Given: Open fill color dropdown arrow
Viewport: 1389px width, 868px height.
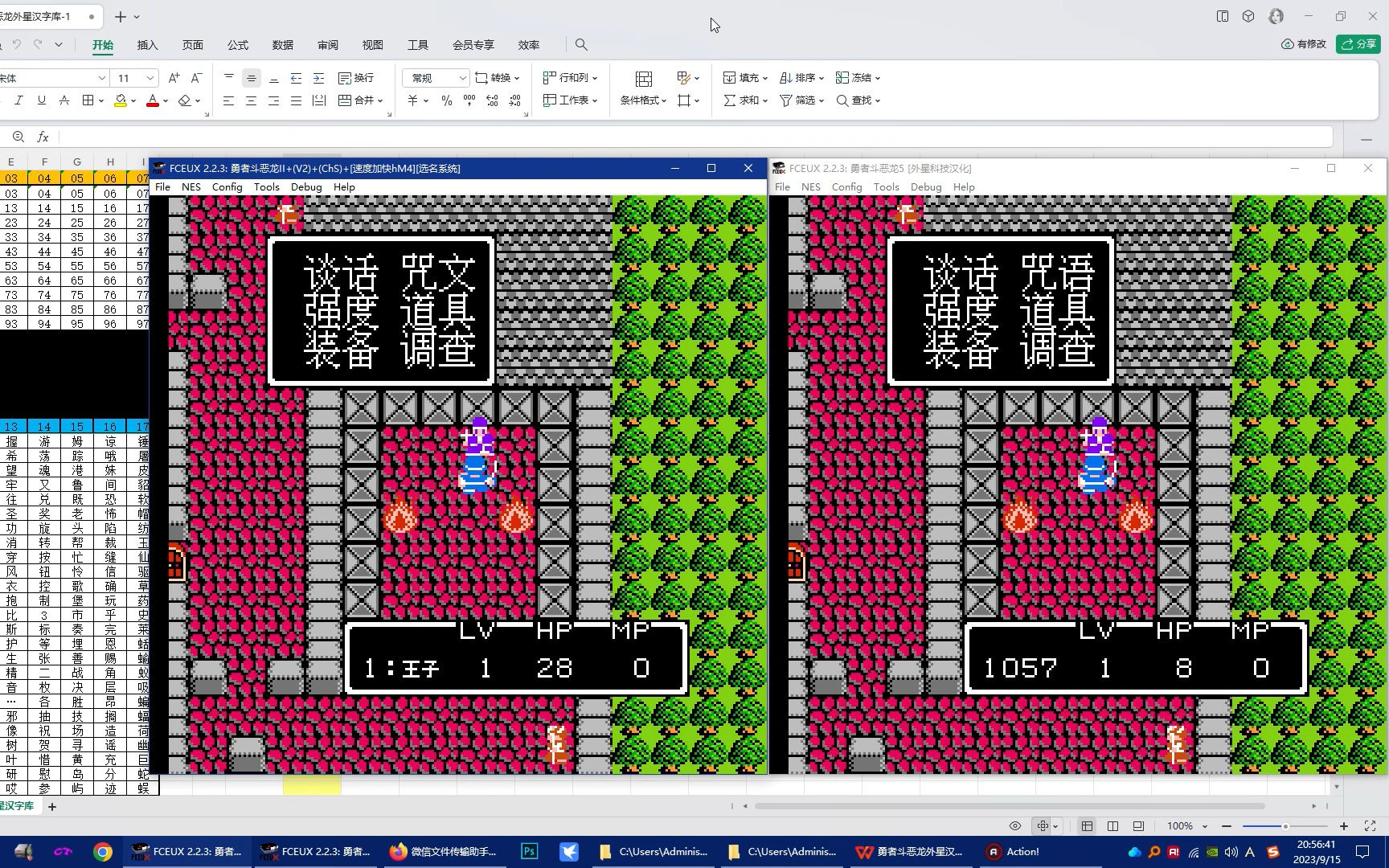Looking at the screenshot, I should 133,101.
